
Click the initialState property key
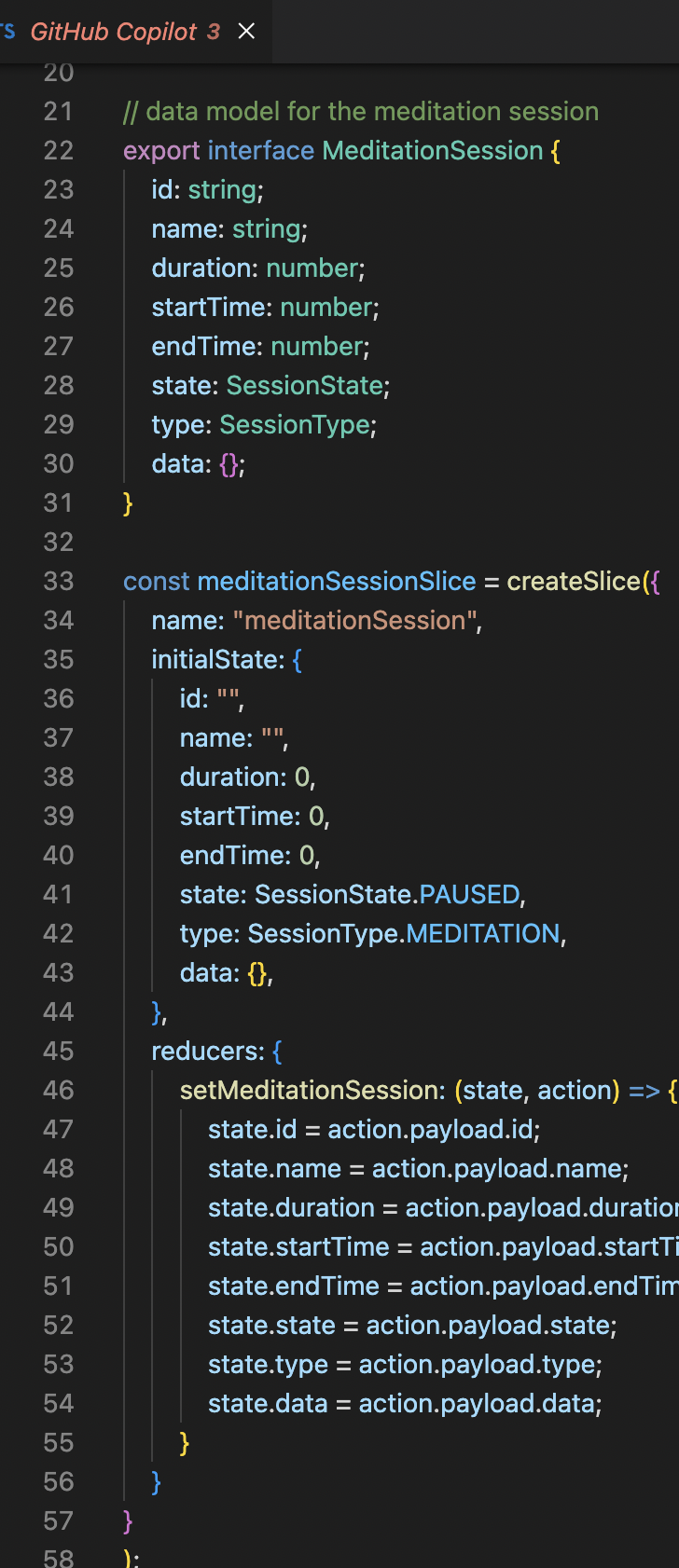click(x=215, y=659)
